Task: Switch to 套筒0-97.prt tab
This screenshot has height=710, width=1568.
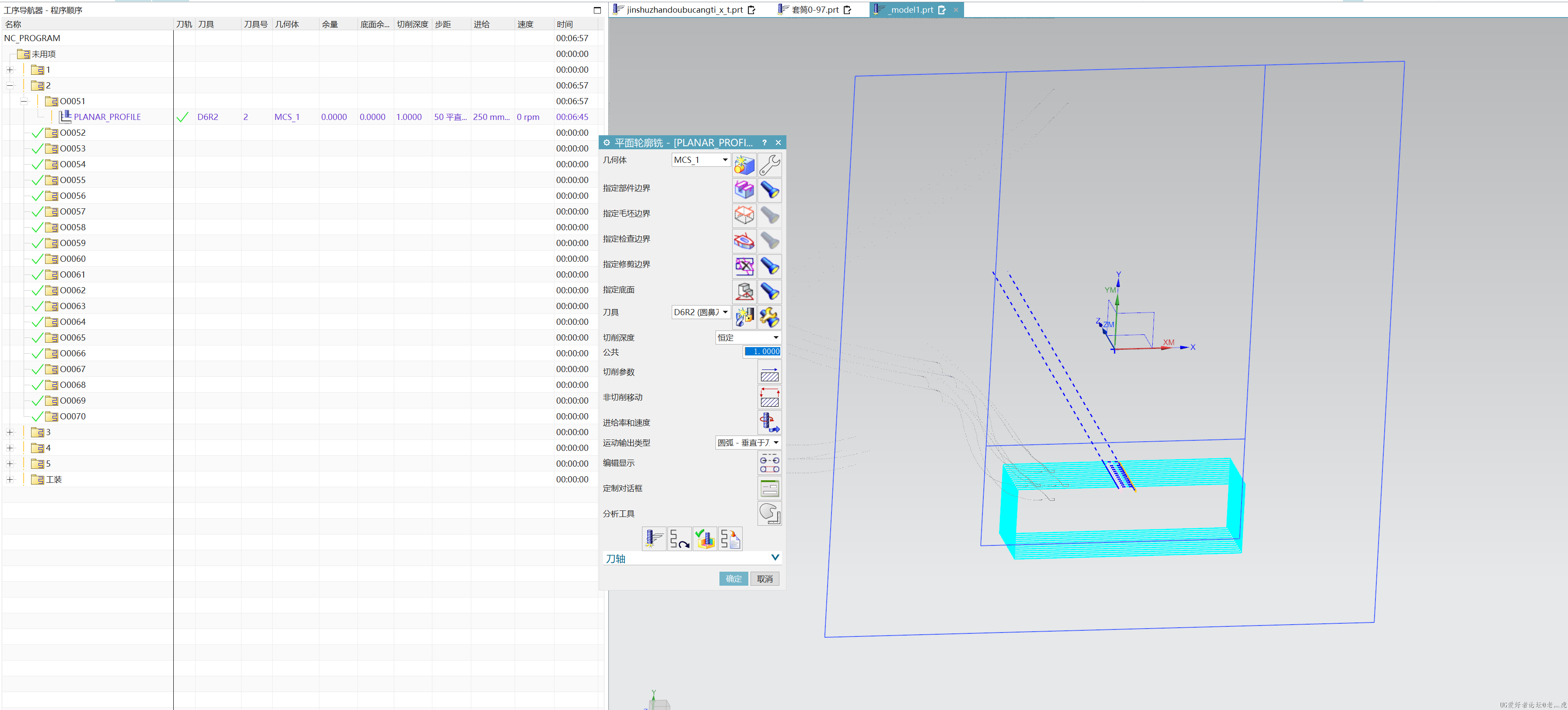Action: [814, 10]
